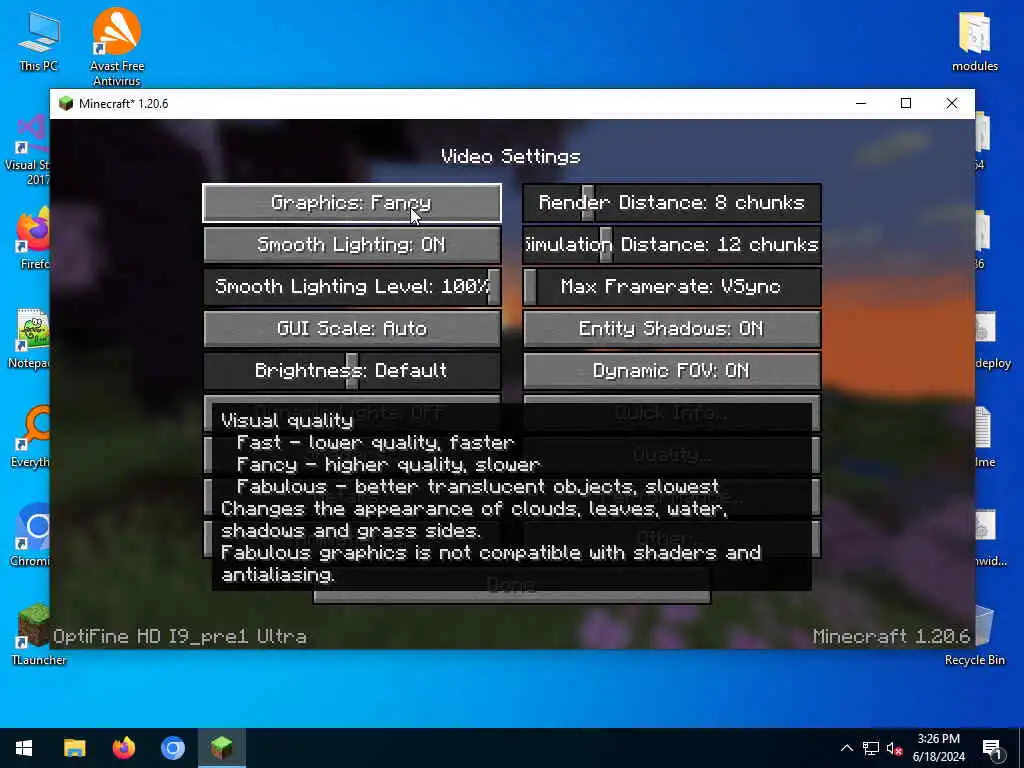Adjust Simulation Distance: 12 chunks slider
1024x768 pixels.
672,245
